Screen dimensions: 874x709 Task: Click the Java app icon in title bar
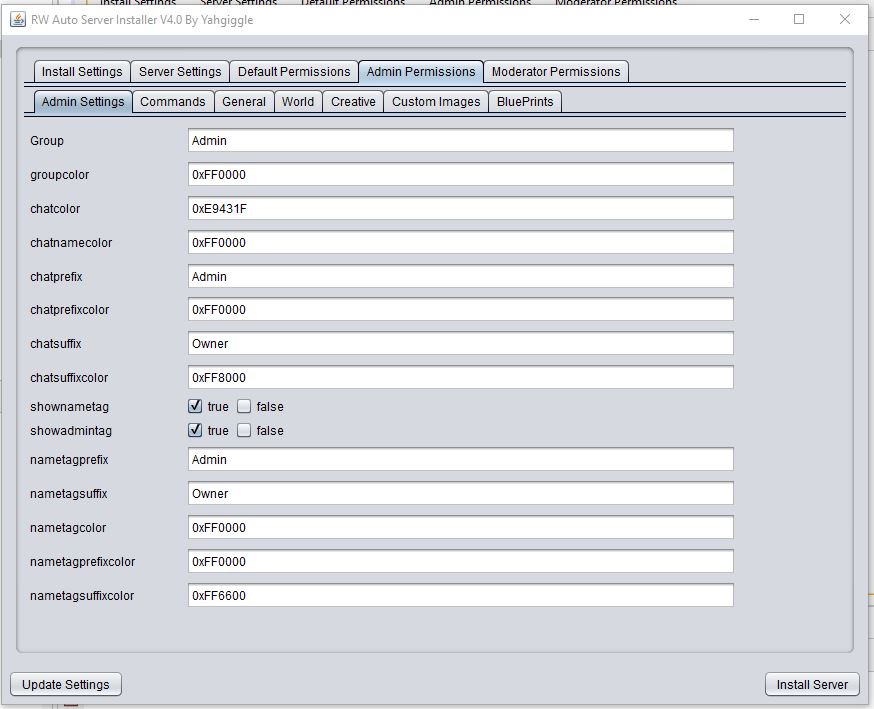coord(17,19)
